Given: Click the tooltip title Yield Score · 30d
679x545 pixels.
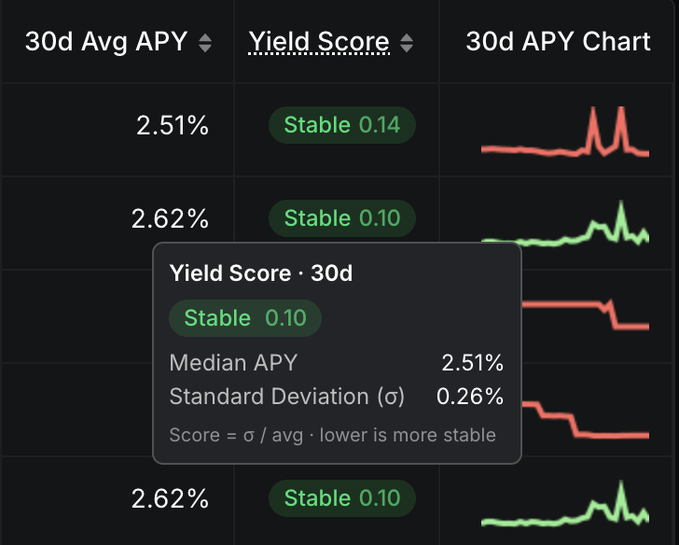Looking at the screenshot, I should click(x=261, y=273).
